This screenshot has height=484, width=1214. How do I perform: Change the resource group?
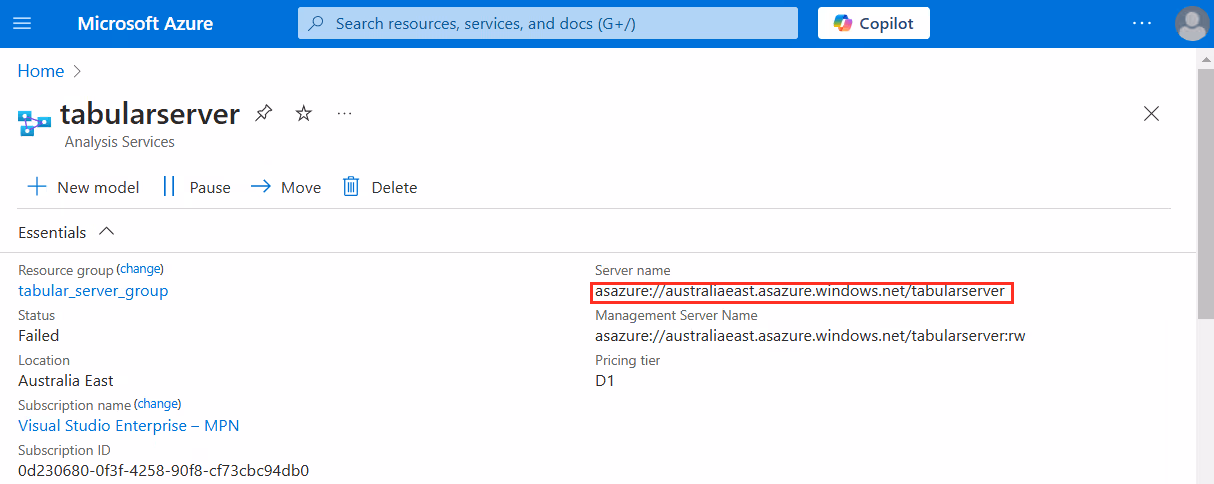(x=141, y=269)
